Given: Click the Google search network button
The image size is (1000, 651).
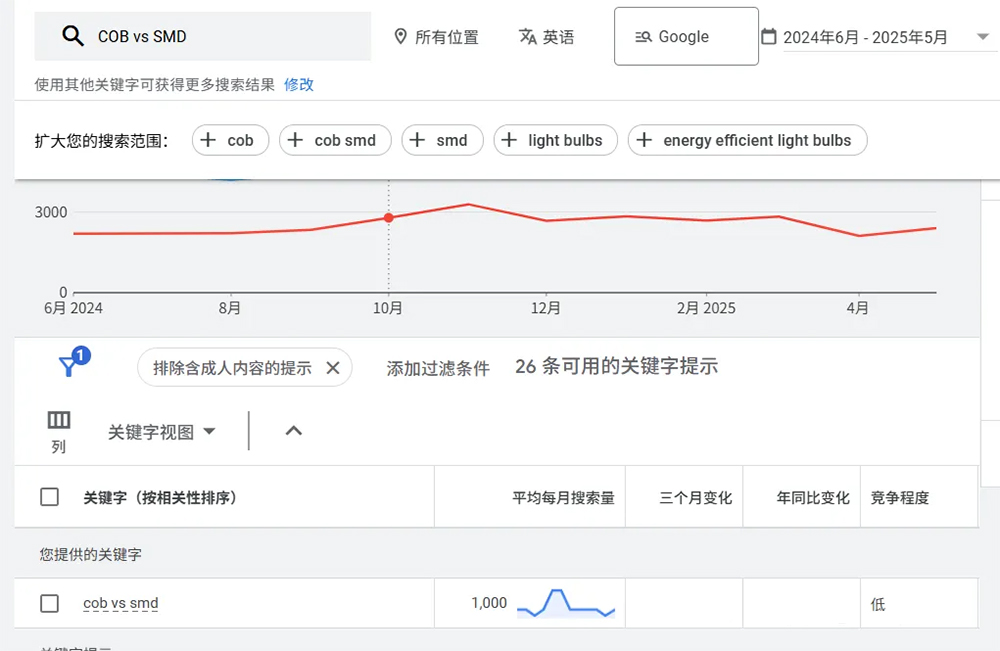Looking at the screenshot, I should point(686,36).
